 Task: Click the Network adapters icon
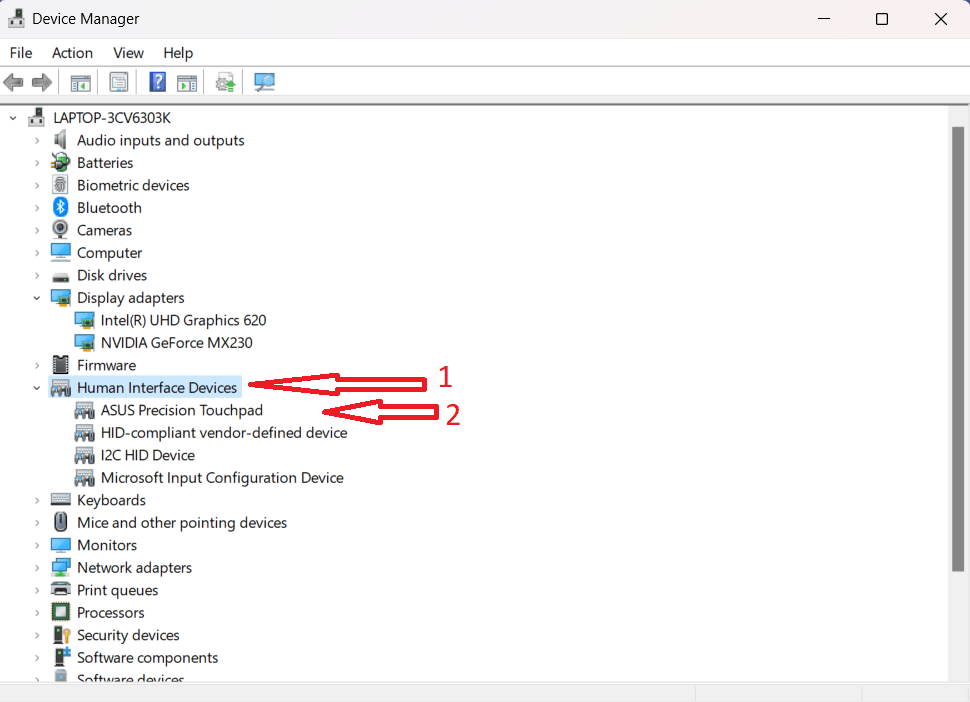point(60,567)
